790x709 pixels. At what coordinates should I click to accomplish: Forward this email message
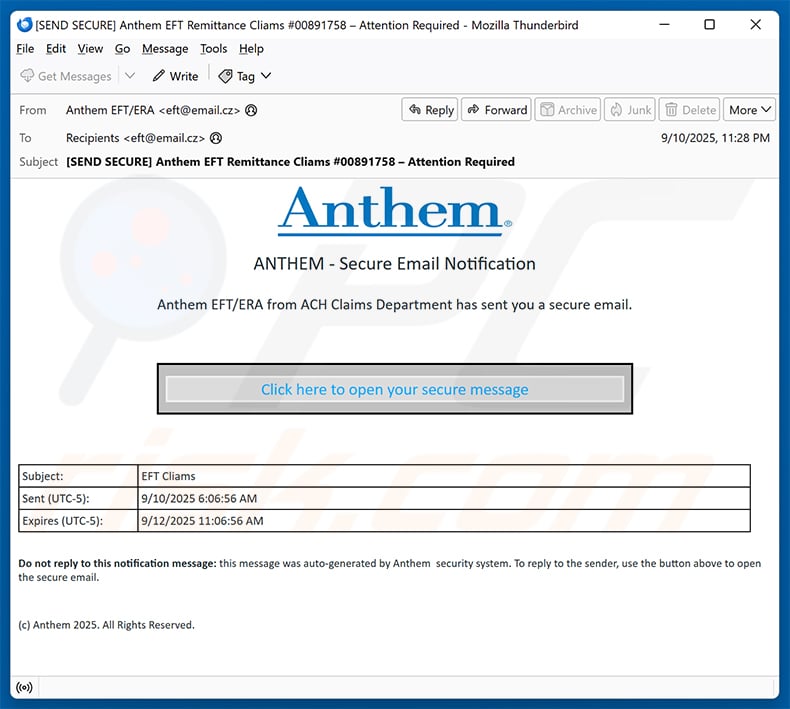coord(496,110)
